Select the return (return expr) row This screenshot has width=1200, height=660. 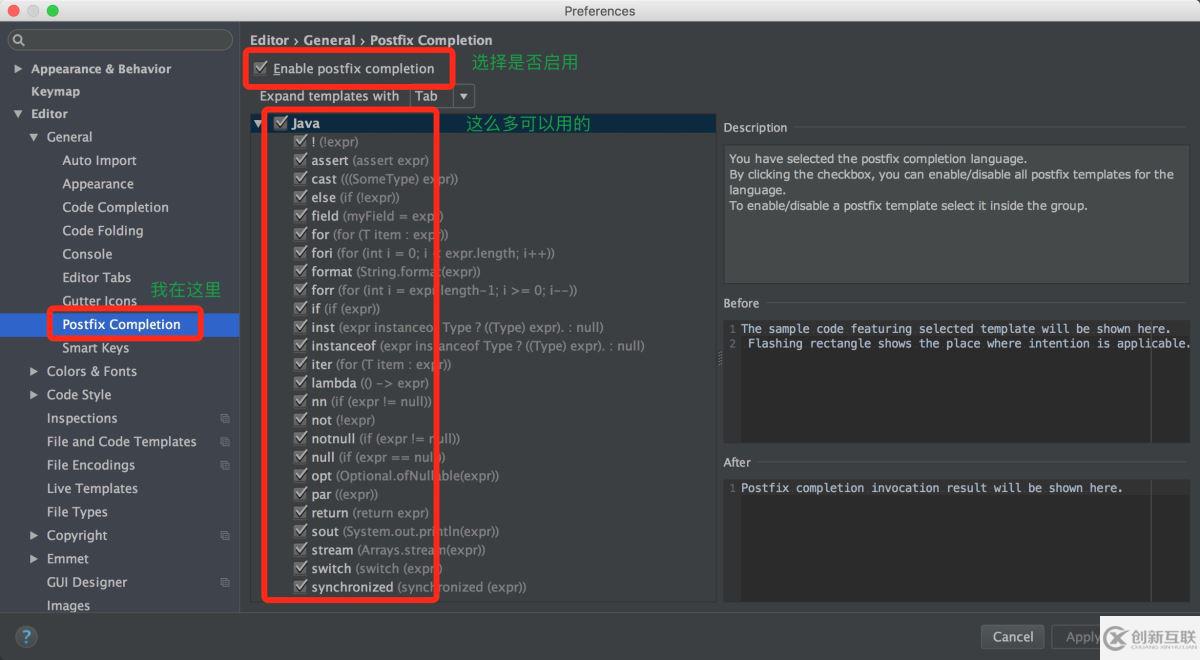pos(484,513)
